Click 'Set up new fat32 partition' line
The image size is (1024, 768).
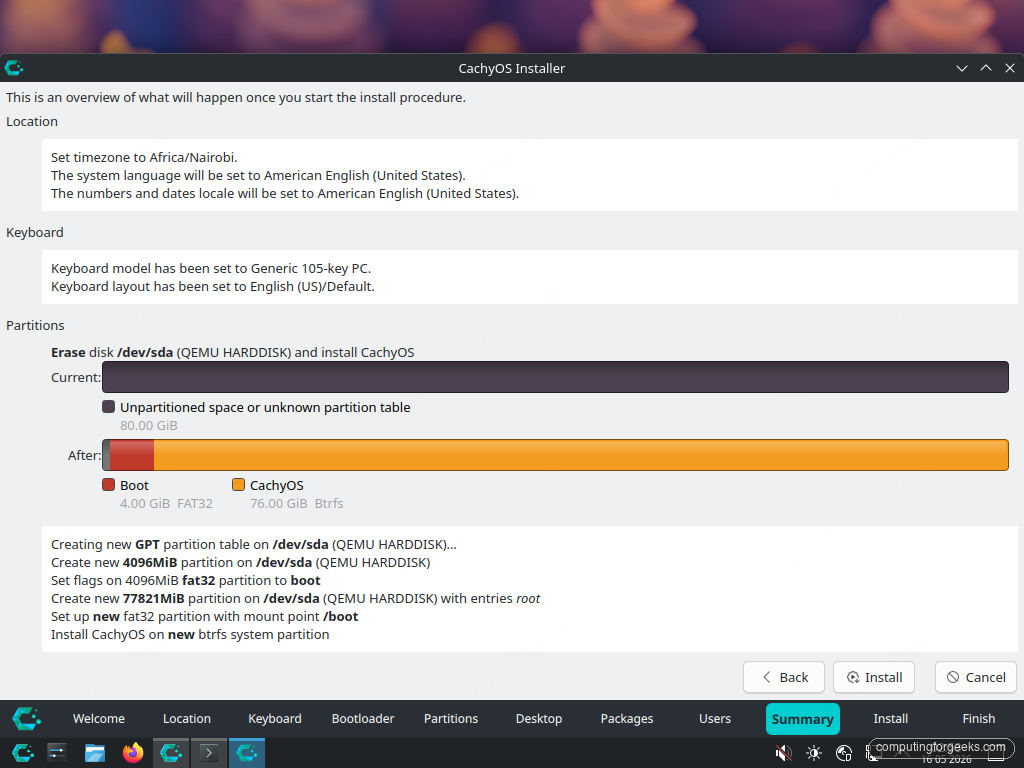(x=204, y=616)
